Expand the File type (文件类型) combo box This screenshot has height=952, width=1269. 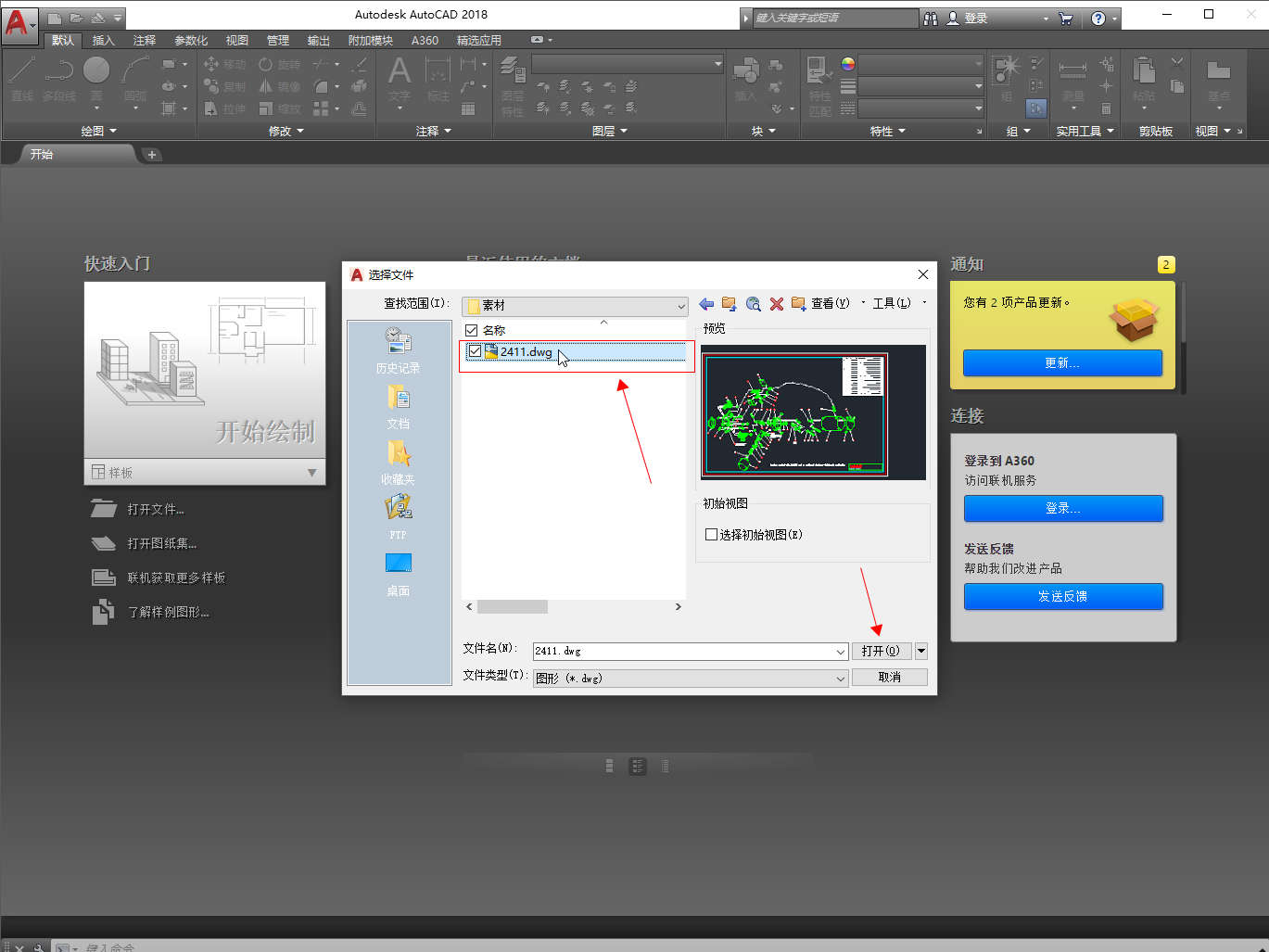coord(691,678)
